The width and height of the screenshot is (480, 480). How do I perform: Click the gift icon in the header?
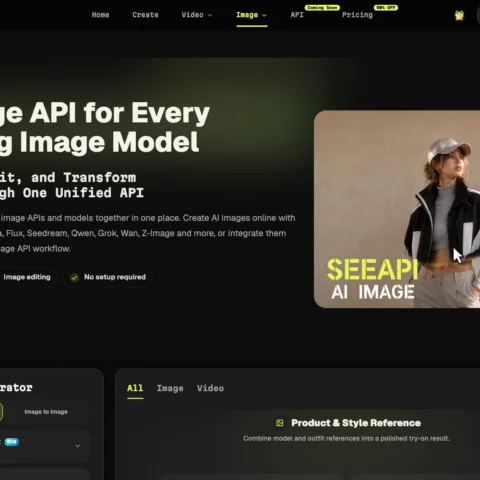[x=459, y=15]
